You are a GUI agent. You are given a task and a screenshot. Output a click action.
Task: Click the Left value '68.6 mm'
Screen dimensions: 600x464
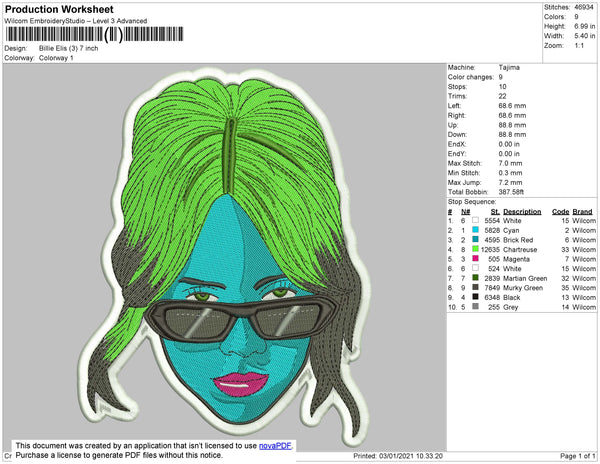pyautogui.click(x=512, y=106)
